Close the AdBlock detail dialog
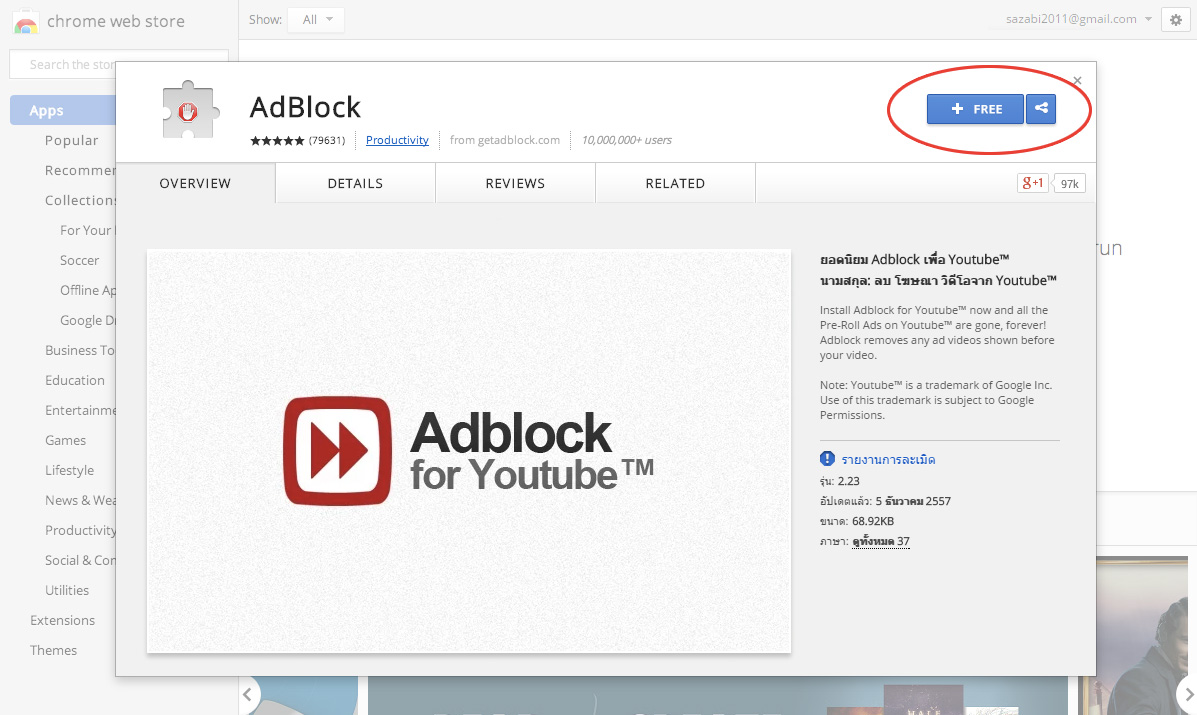This screenshot has height=715, width=1197. 1077,80
